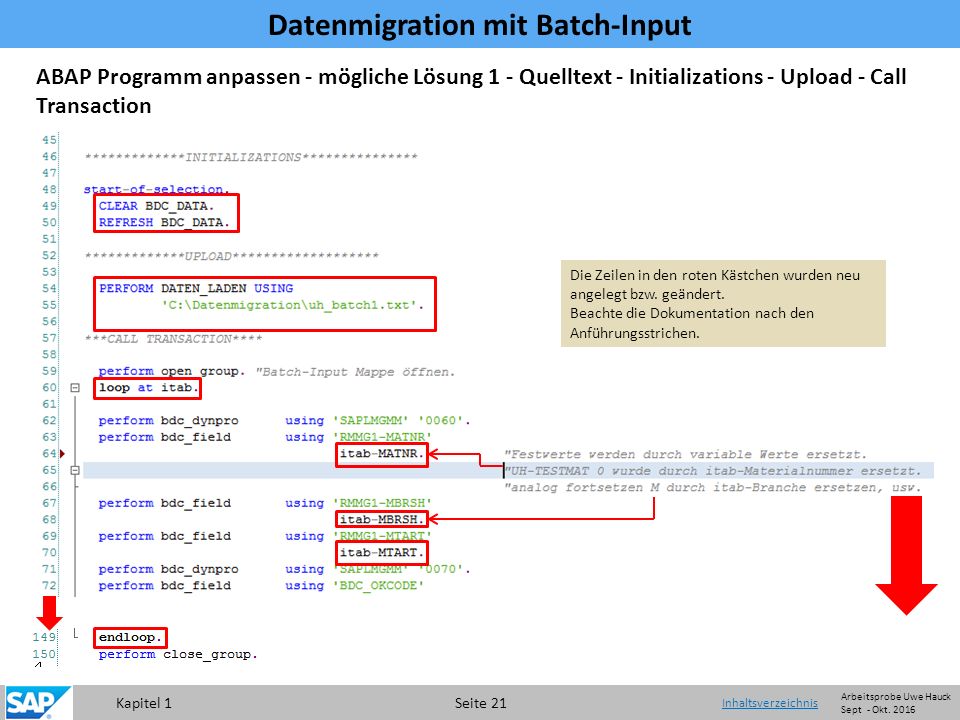Click 'itab-MTART.' in the code
The width and height of the screenshot is (960, 720).
pos(382,553)
